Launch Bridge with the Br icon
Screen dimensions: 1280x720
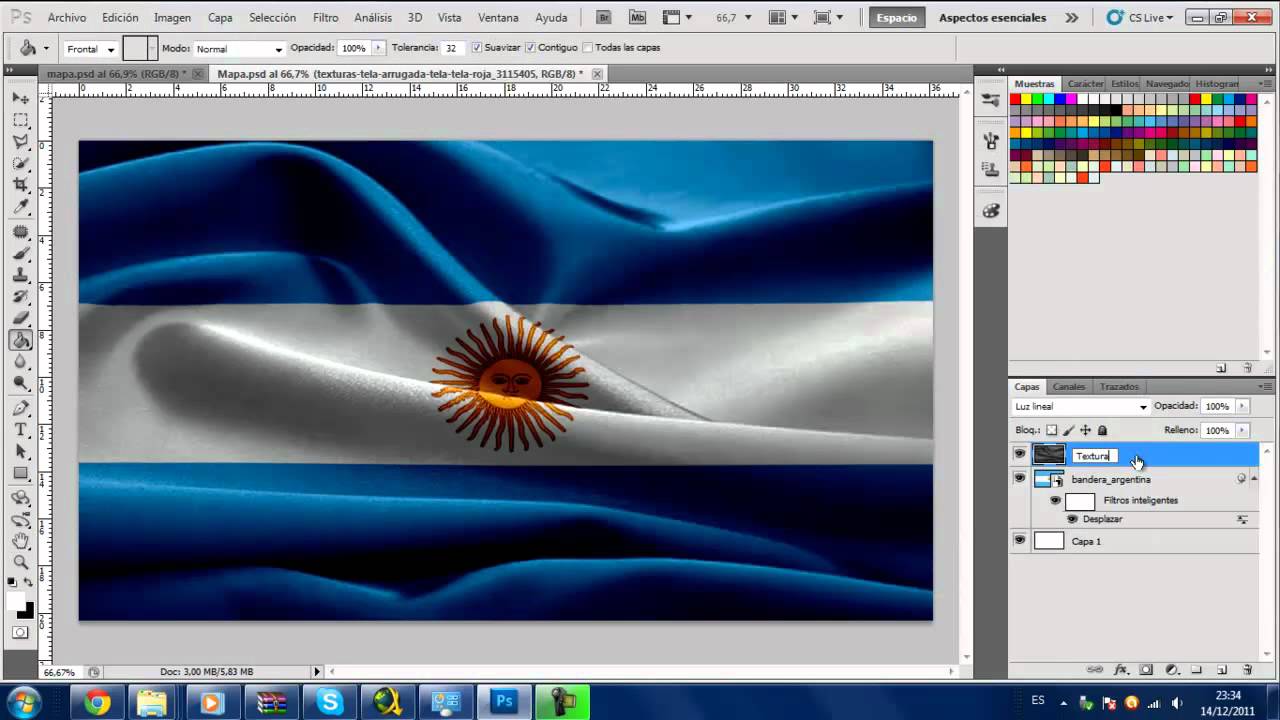(x=603, y=17)
